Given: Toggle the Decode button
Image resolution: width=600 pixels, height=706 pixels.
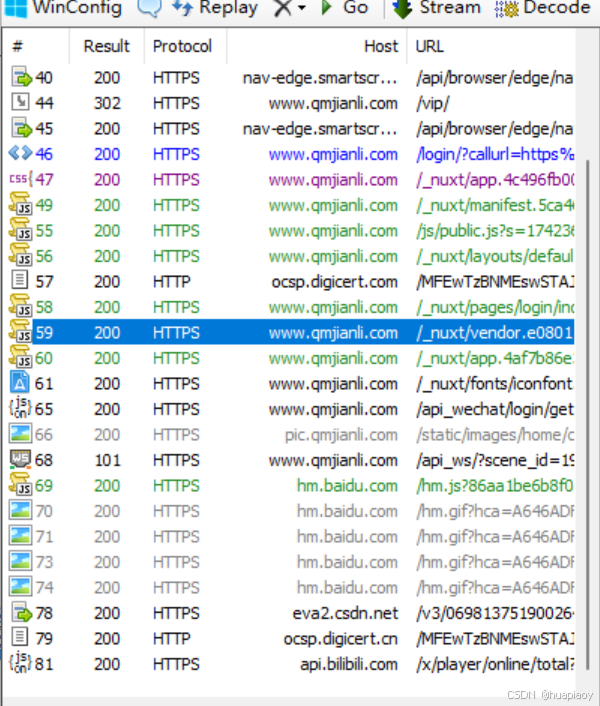Looking at the screenshot, I should (542, 8).
